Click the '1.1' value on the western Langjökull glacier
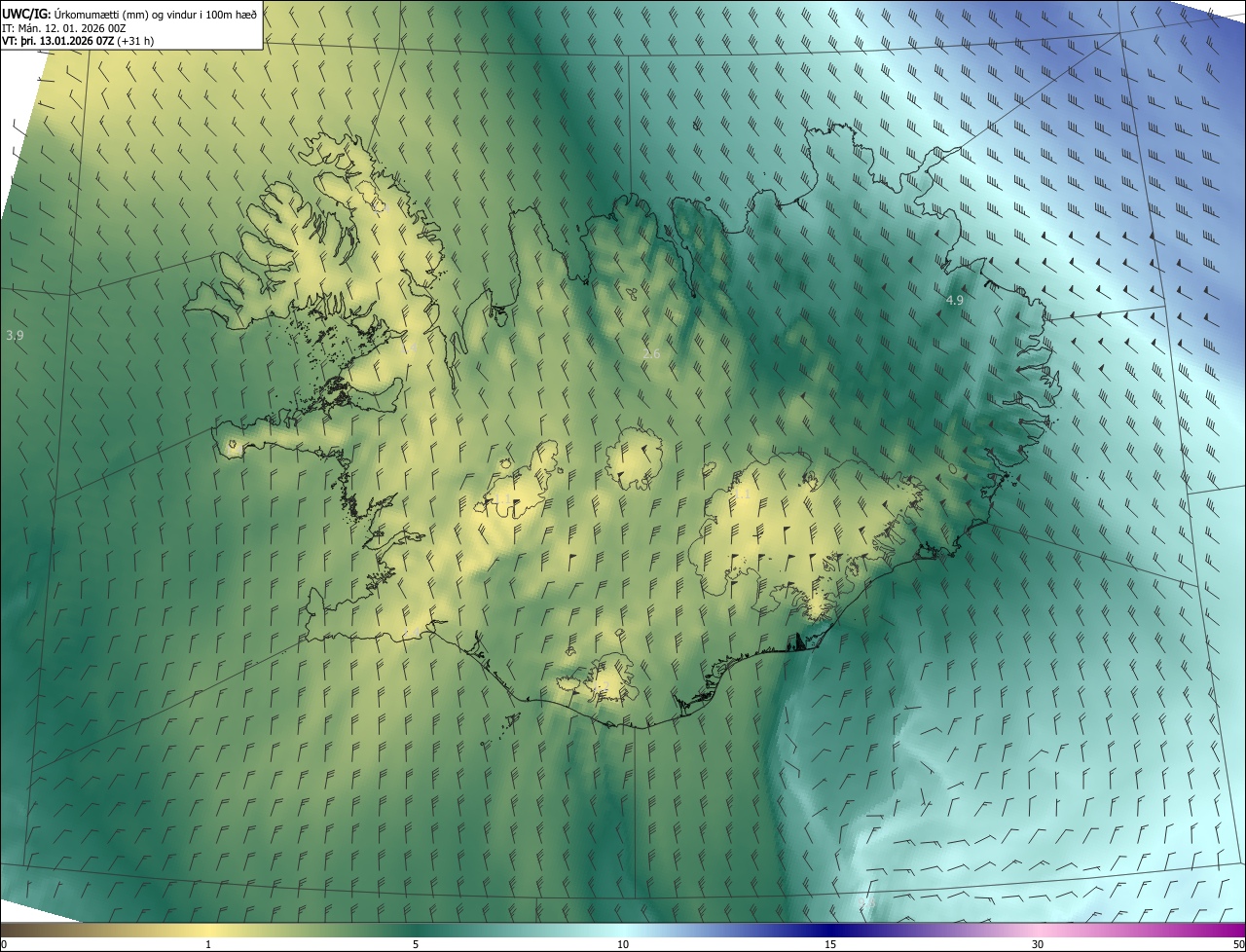1246x952 pixels. [x=502, y=498]
